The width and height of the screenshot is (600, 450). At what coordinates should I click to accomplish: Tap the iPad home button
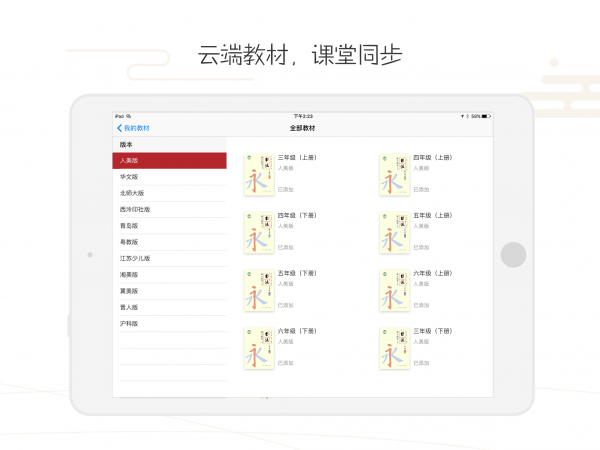[513, 255]
